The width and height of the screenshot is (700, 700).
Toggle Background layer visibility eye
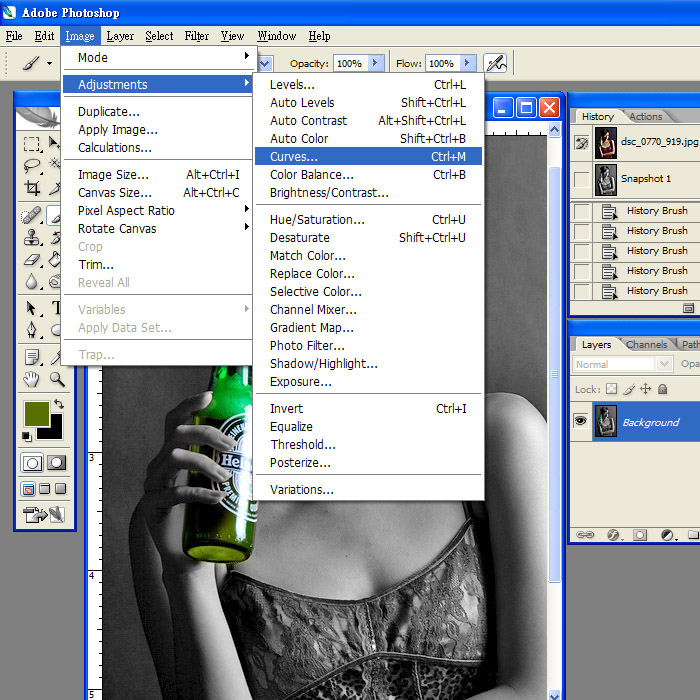click(x=580, y=422)
